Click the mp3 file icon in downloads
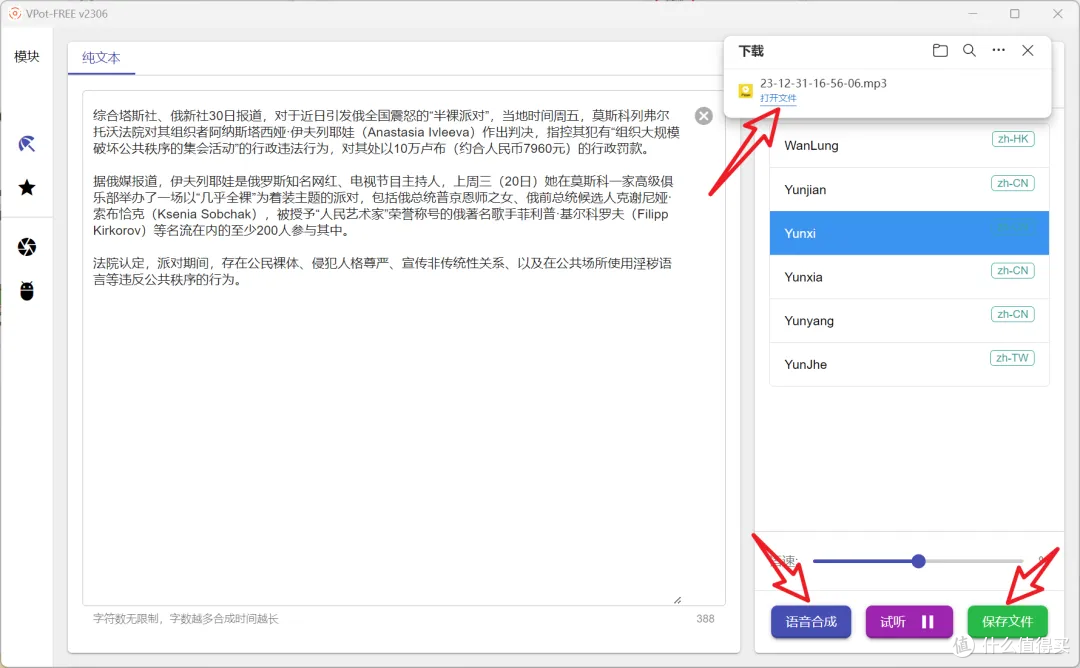Screen dimensions: 1080x668 click(745, 91)
